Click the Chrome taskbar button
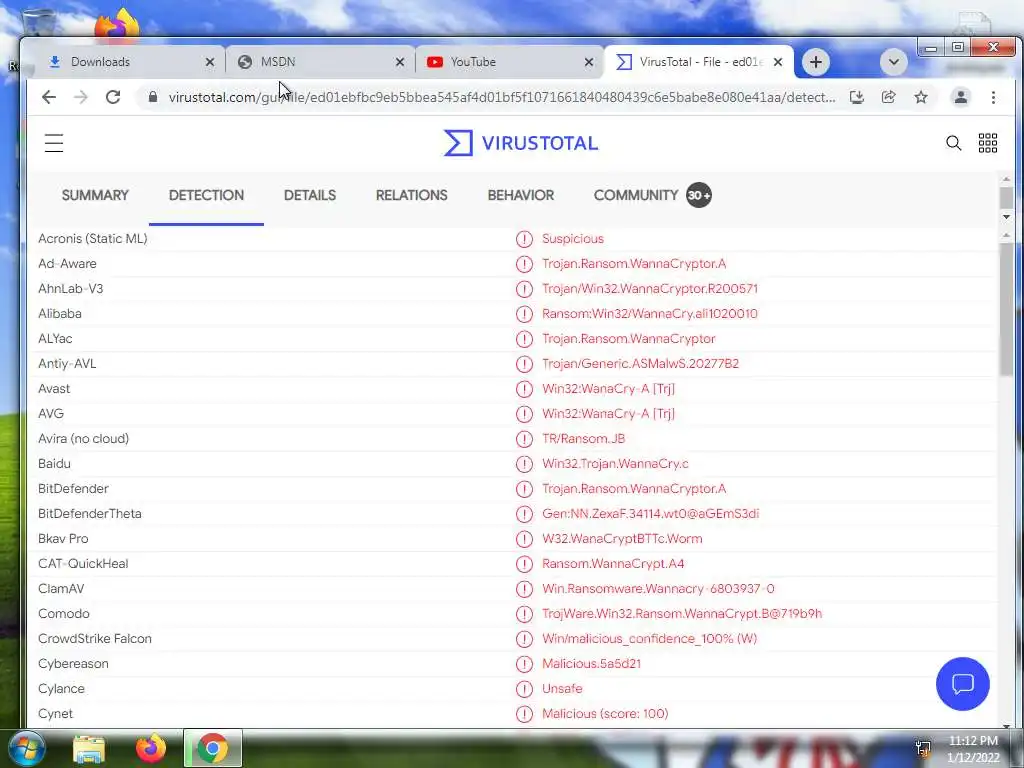 213,748
